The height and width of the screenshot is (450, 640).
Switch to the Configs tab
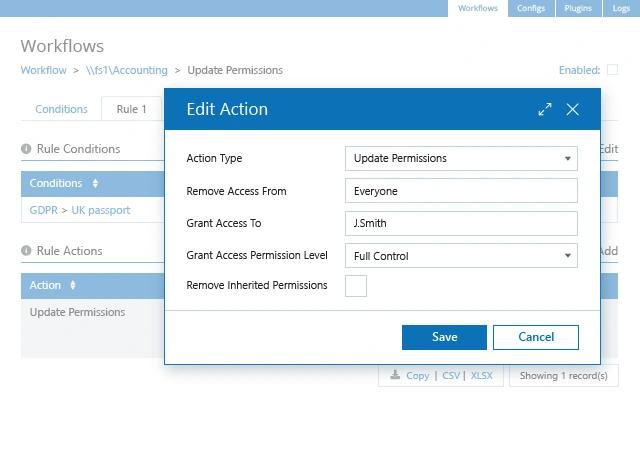[x=531, y=8]
